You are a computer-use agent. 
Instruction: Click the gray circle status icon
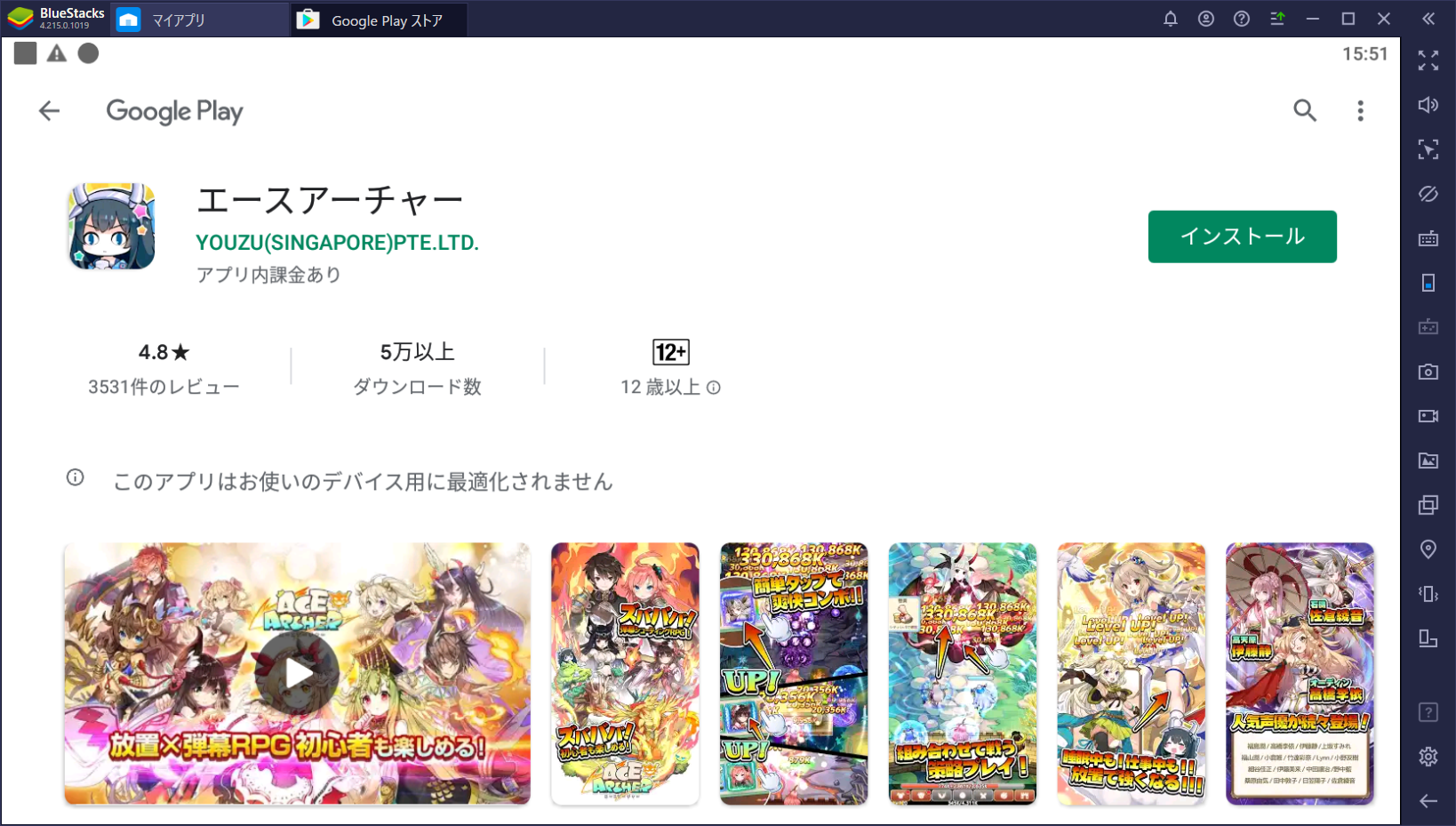88,53
